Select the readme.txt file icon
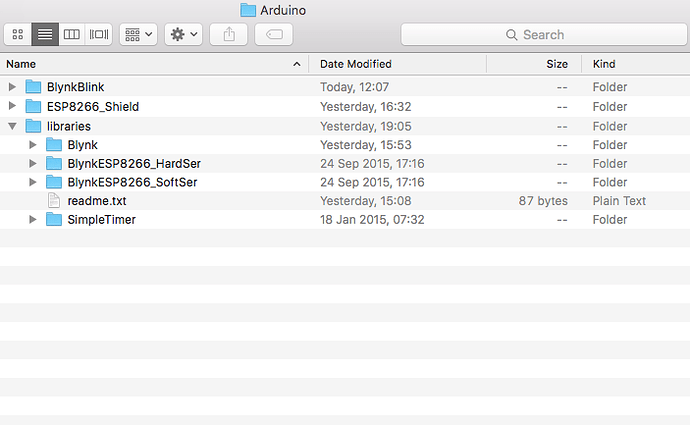Screen dimensions: 690x425 [54, 201]
